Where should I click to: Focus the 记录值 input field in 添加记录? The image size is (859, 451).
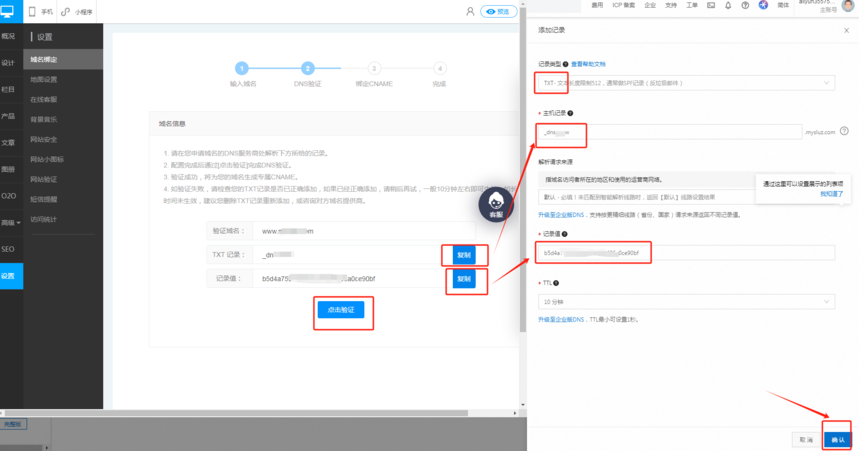point(686,253)
